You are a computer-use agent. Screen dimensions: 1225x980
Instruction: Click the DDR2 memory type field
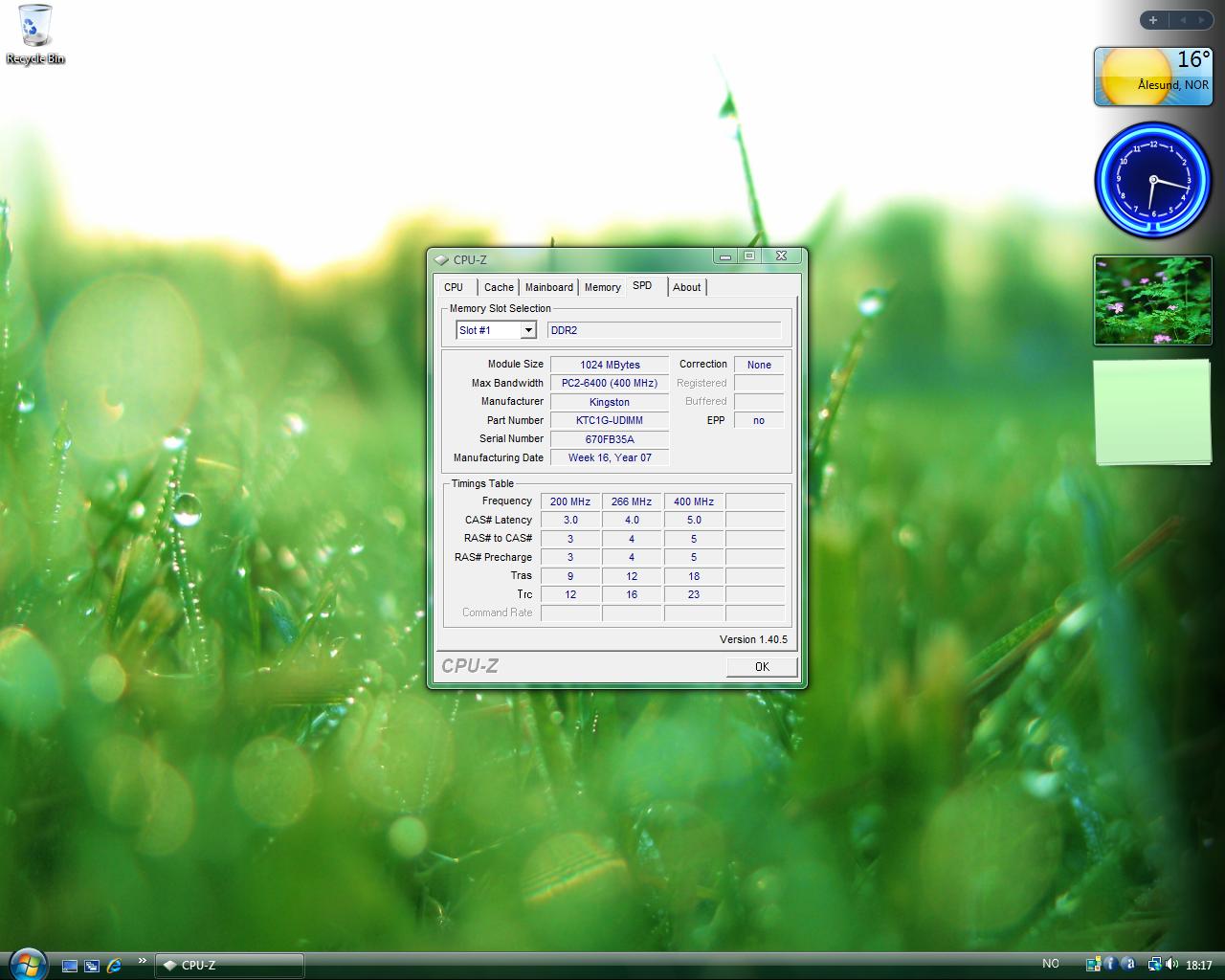click(x=664, y=330)
